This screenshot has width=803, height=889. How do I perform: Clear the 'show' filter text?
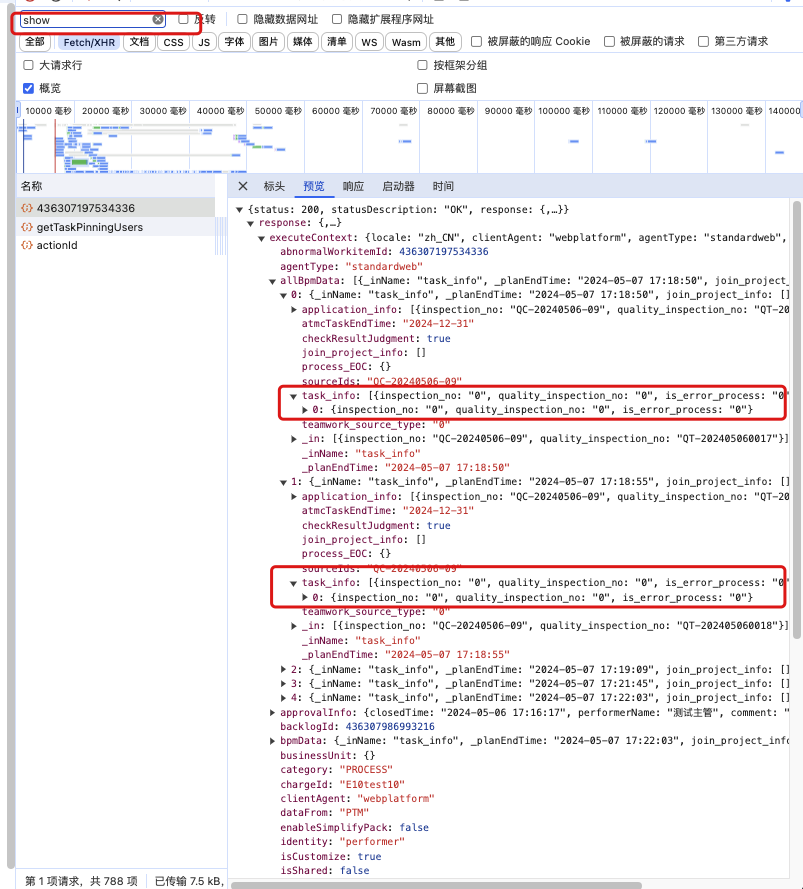158,20
